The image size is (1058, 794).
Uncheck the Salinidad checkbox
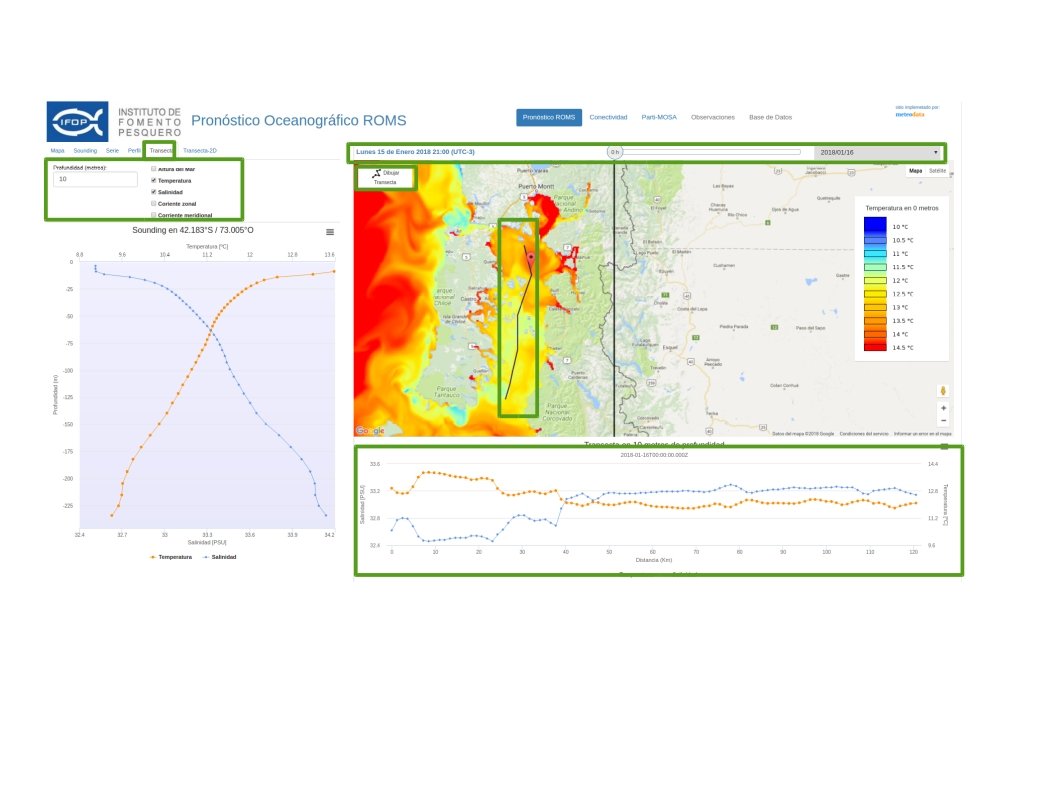click(154, 192)
